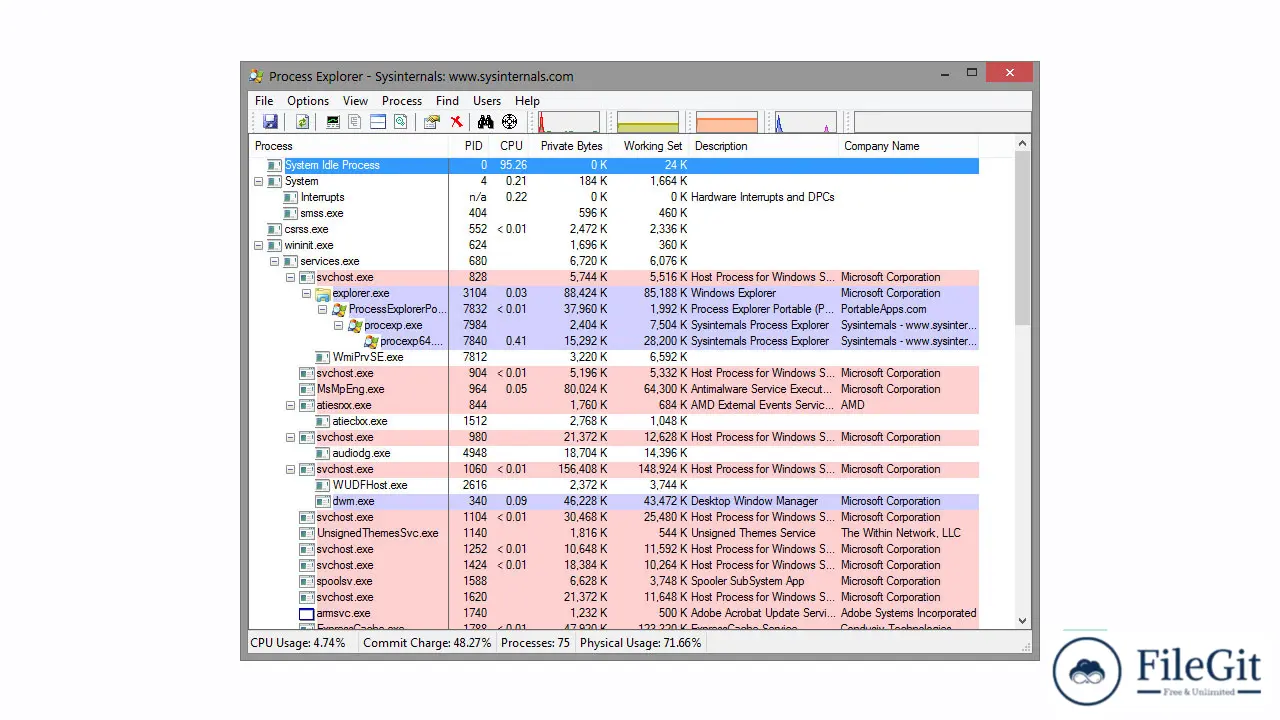Click the MsMpEng.exe process icon
Viewport: 1280px width, 720px height.
click(307, 389)
